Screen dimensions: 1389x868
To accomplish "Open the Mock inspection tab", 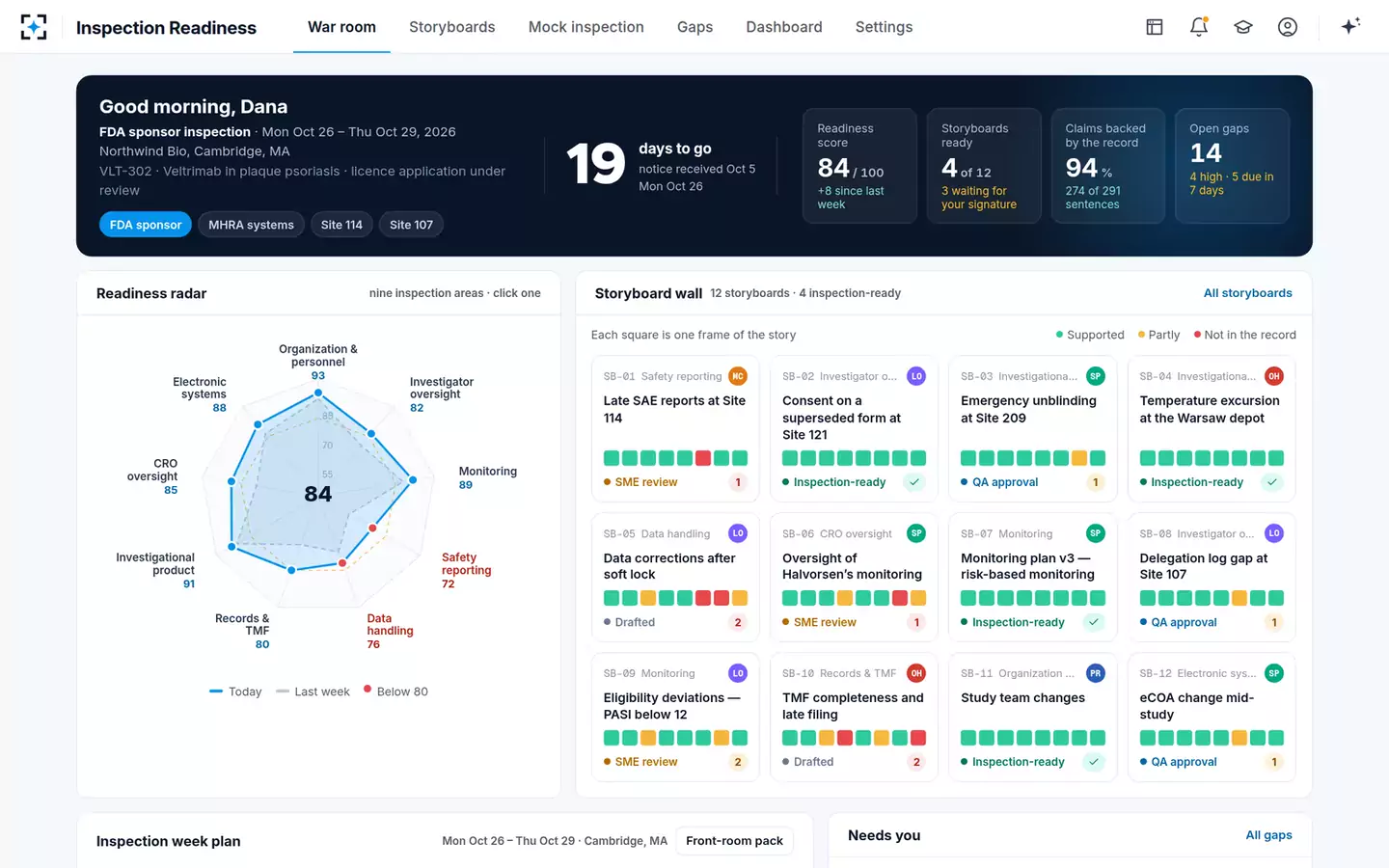I will pyautogui.click(x=586, y=27).
